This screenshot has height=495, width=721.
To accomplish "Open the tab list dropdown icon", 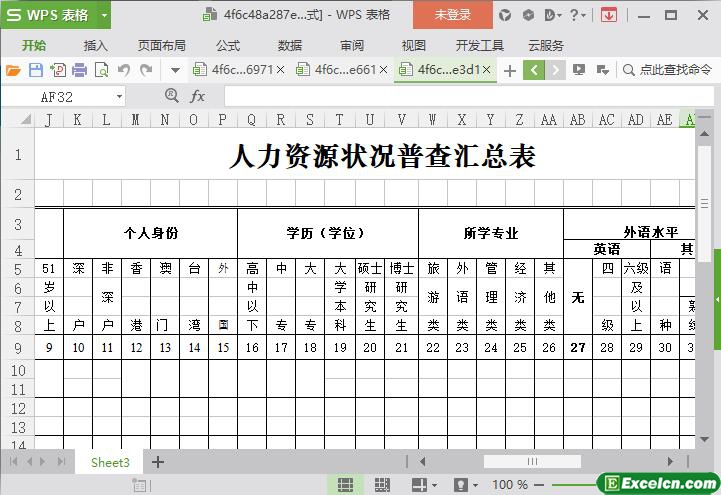I will 602,70.
